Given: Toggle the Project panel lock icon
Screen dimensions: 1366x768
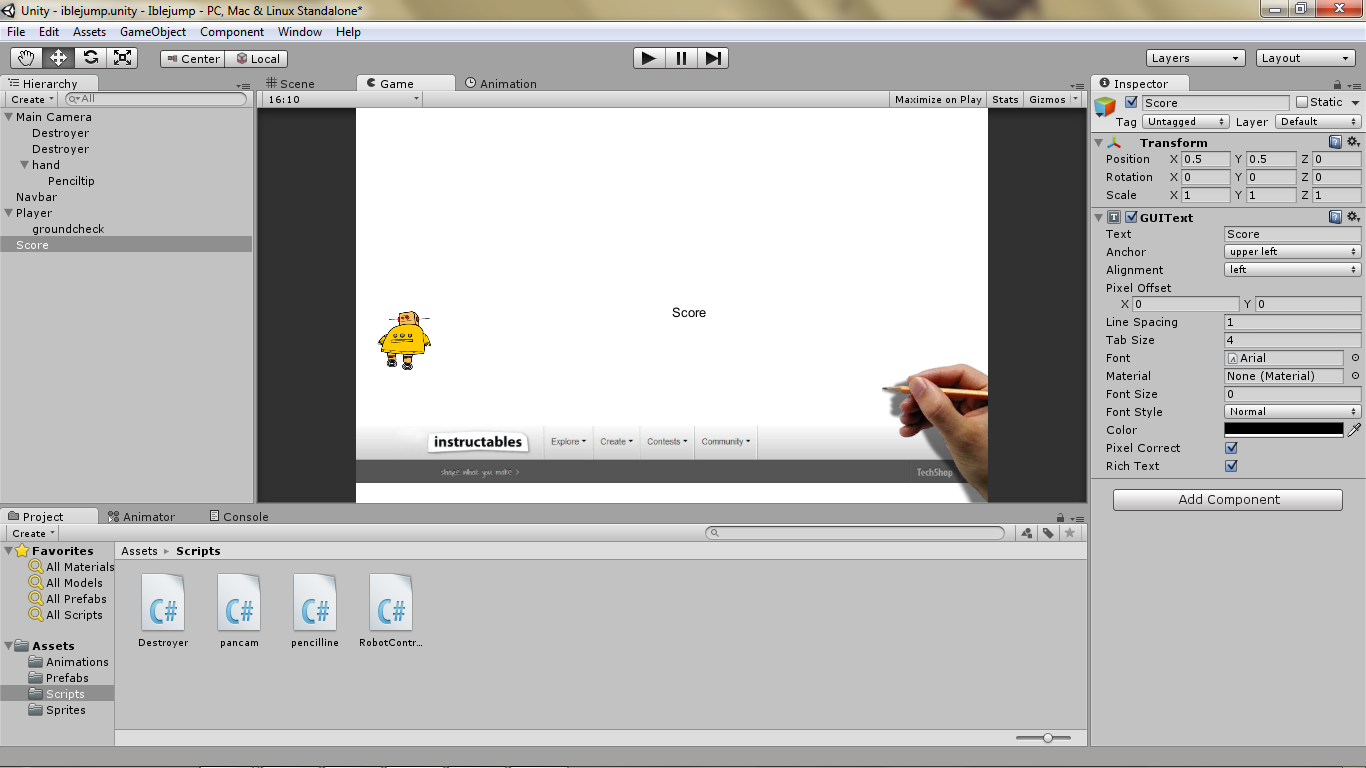Looking at the screenshot, I should click(1060, 517).
